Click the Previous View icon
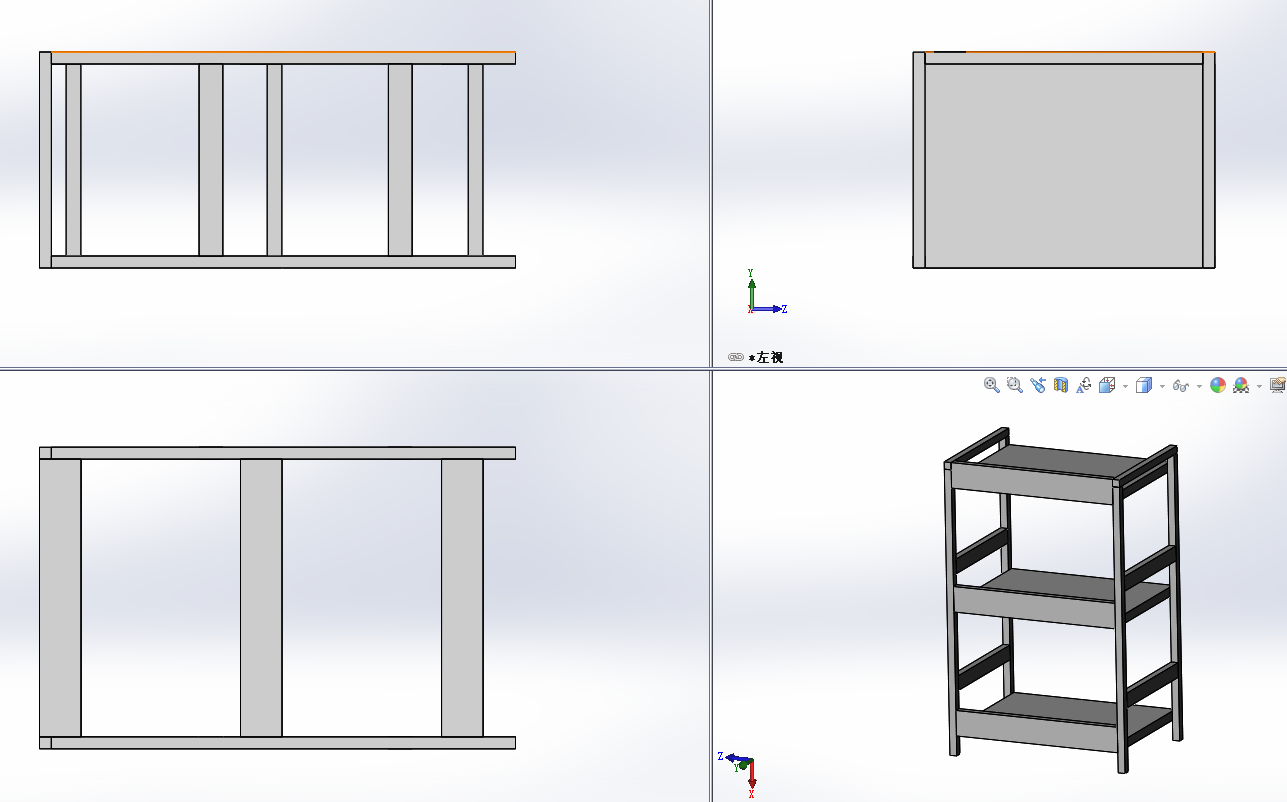 (x=1038, y=385)
